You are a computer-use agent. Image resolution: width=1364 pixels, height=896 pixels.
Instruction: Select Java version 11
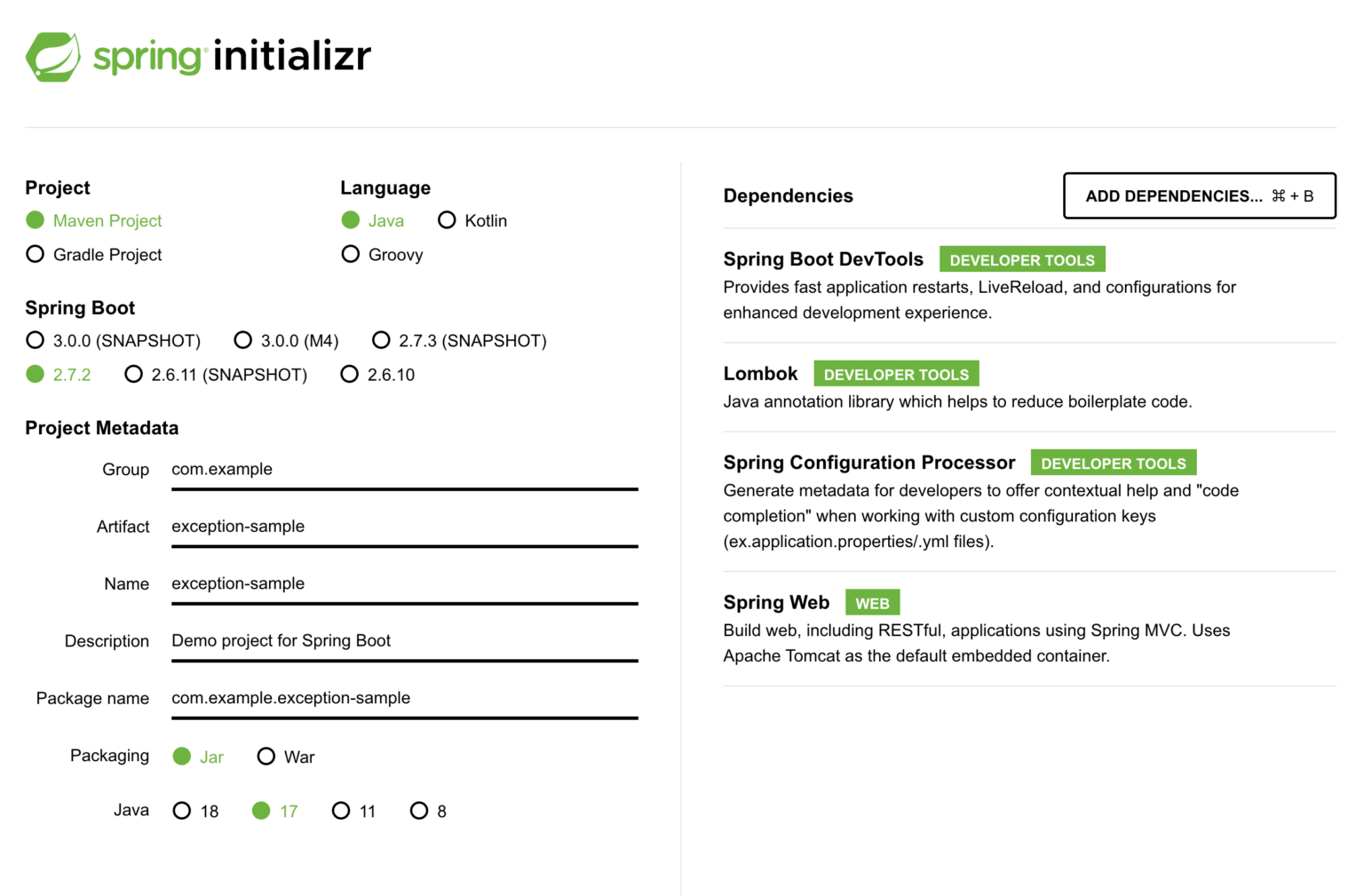(341, 811)
